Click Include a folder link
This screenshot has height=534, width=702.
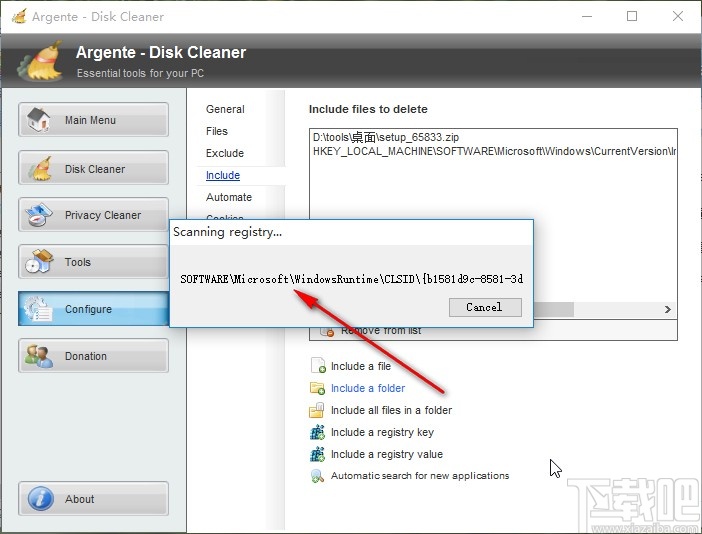coord(368,388)
